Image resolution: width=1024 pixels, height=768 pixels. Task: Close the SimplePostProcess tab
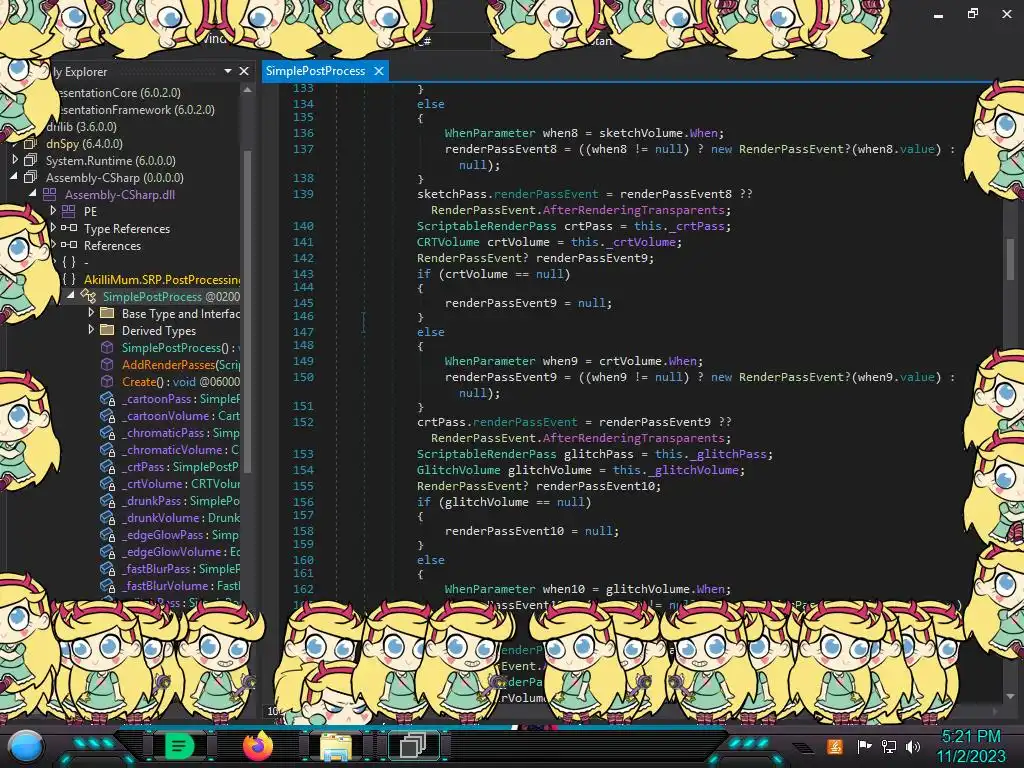point(378,71)
